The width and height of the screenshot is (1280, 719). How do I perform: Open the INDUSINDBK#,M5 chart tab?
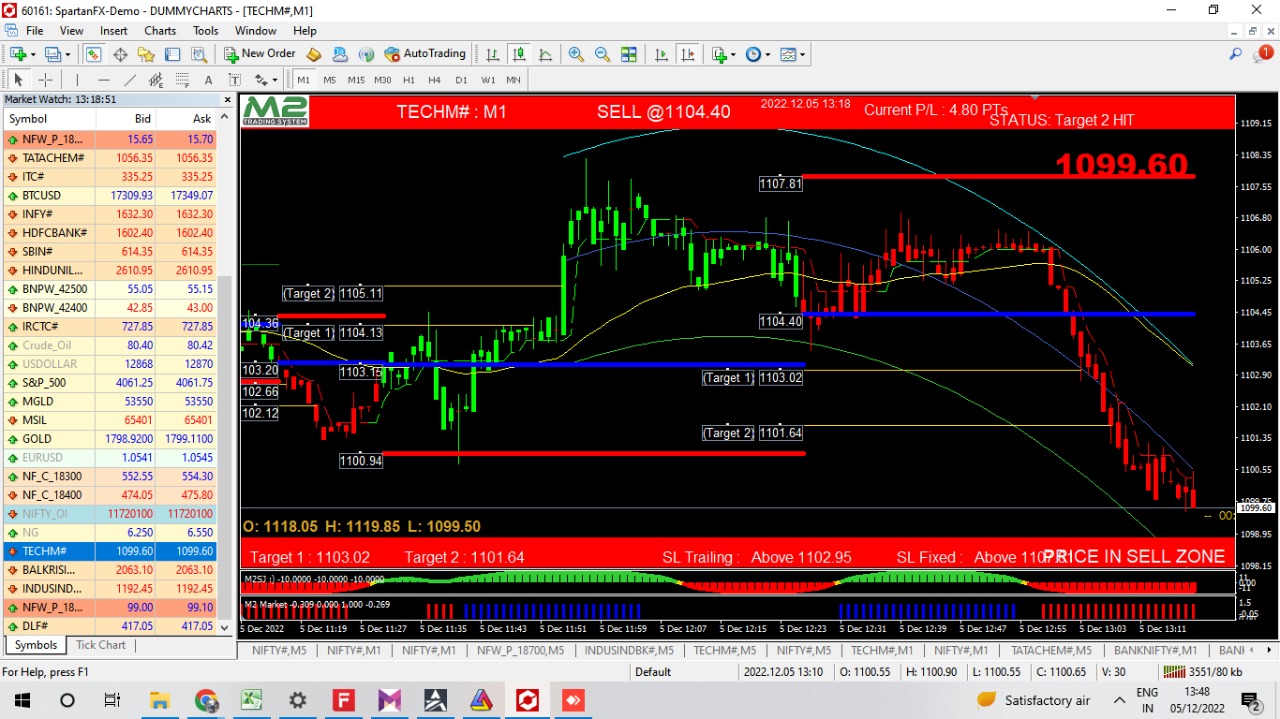[629, 650]
